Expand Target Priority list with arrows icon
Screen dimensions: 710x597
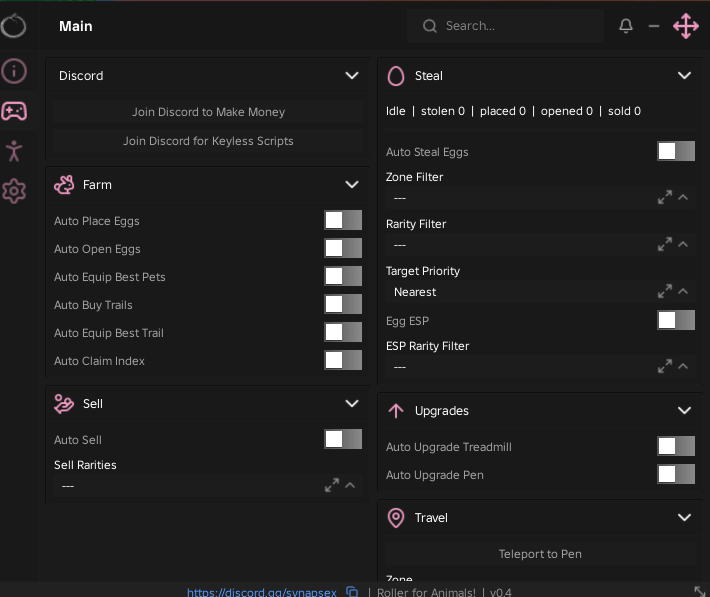click(665, 291)
